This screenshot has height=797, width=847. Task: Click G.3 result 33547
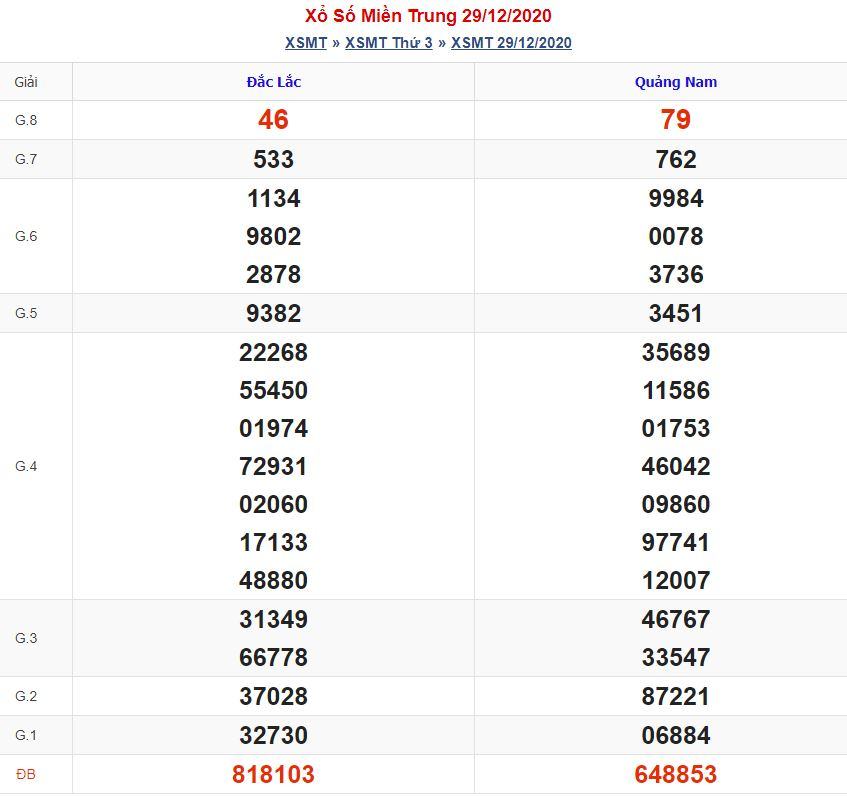[676, 657]
